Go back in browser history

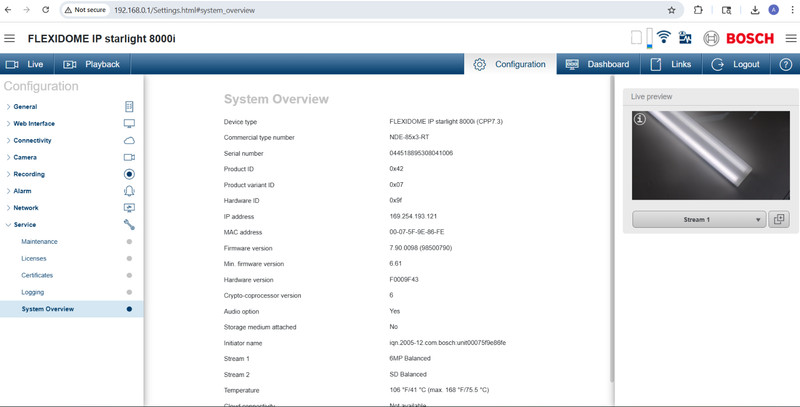point(8,10)
